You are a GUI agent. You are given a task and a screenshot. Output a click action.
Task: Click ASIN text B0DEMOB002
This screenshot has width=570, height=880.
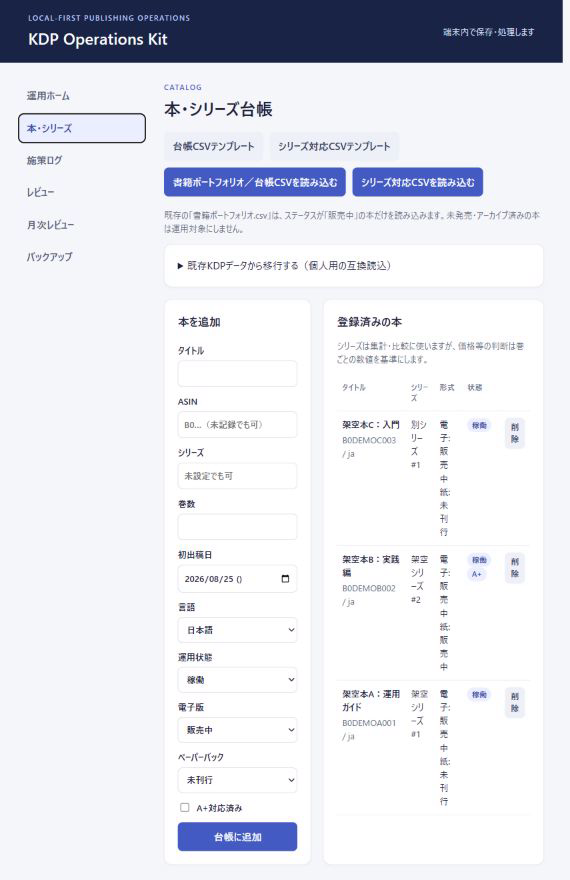(x=369, y=588)
